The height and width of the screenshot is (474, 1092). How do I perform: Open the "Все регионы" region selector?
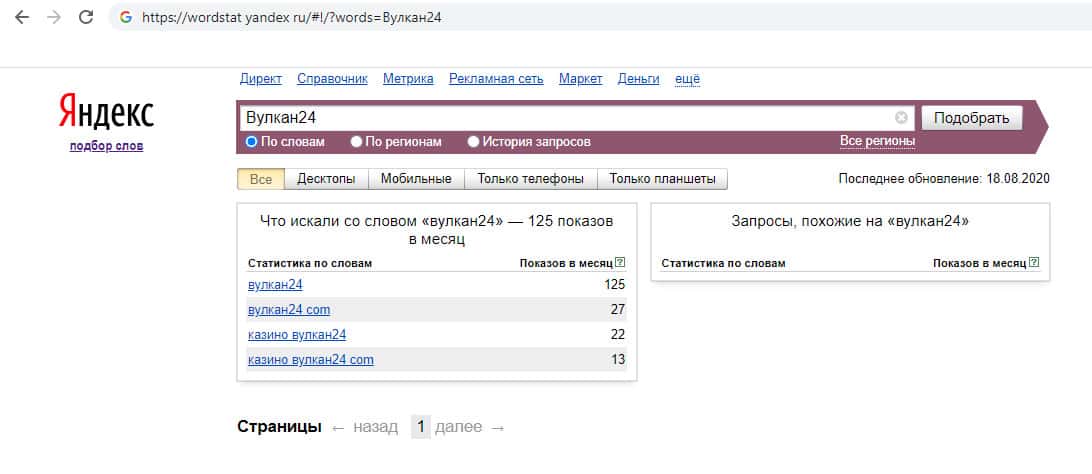[877, 141]
